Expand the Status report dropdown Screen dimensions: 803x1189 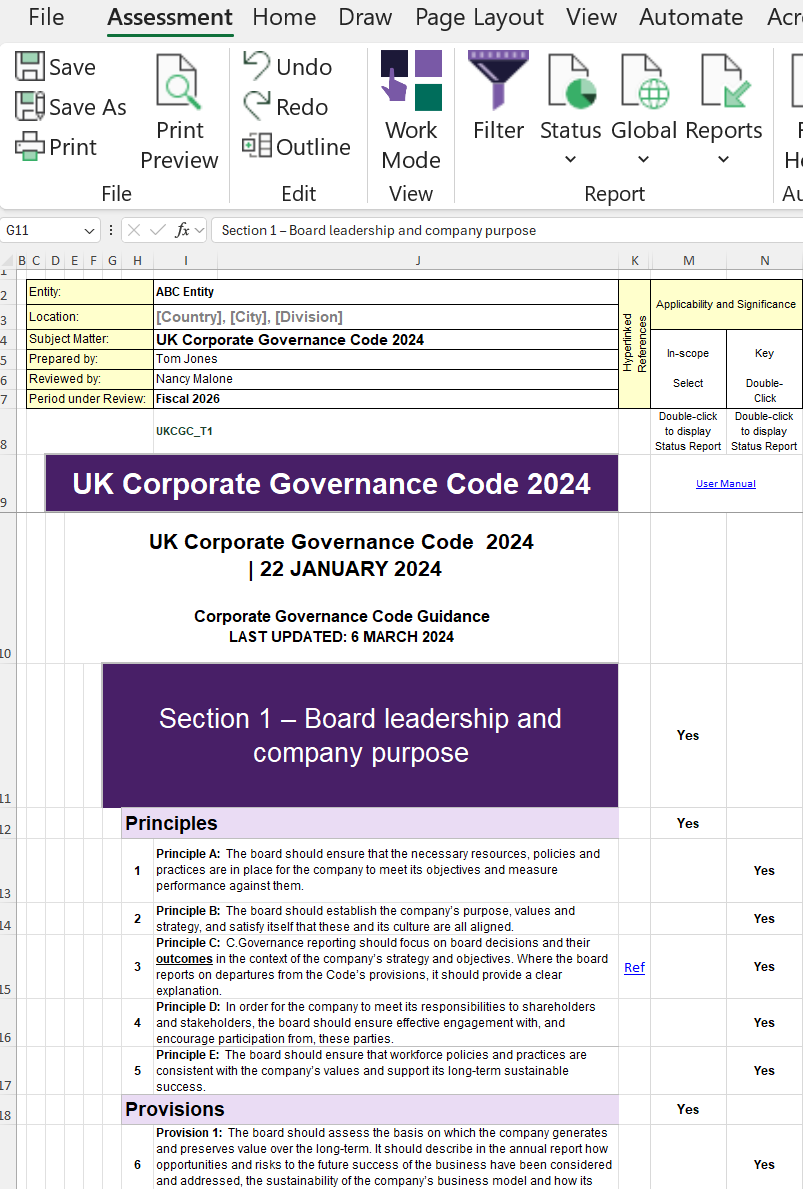[x=570, y=159]
